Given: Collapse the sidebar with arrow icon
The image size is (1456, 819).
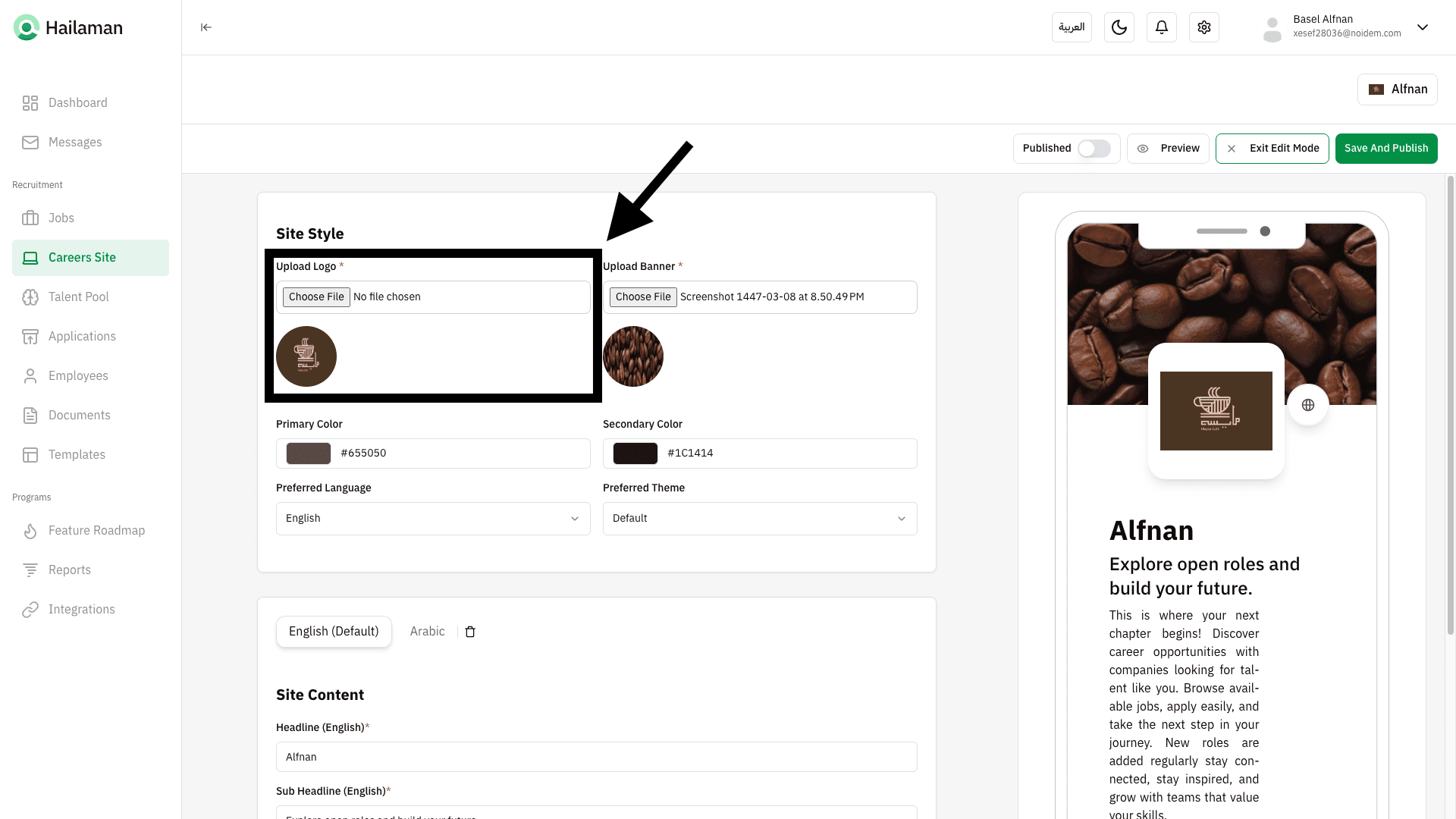Looking at the screenshot, I should (x=206, y=27).
